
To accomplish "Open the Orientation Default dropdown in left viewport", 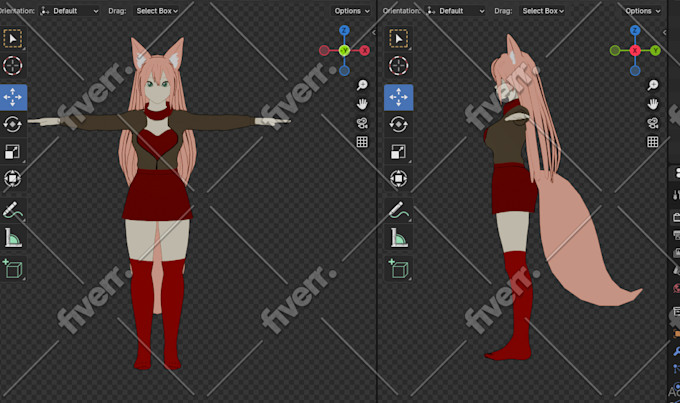I will 69,11.
